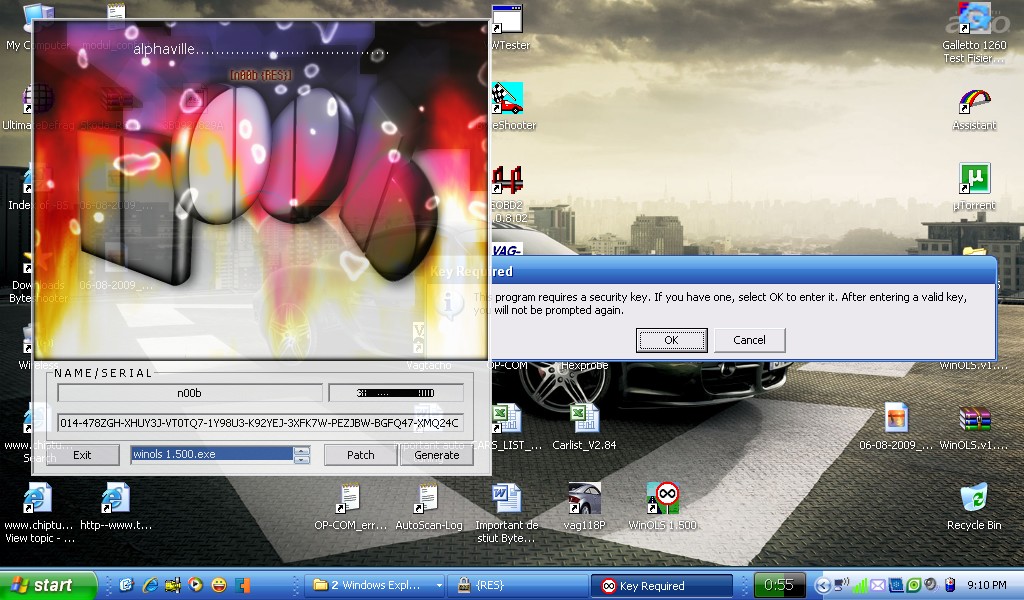Launch Internet Explorer from Quick Launch bar
This screenshot has height=600, width=1024.
point(151,586)
